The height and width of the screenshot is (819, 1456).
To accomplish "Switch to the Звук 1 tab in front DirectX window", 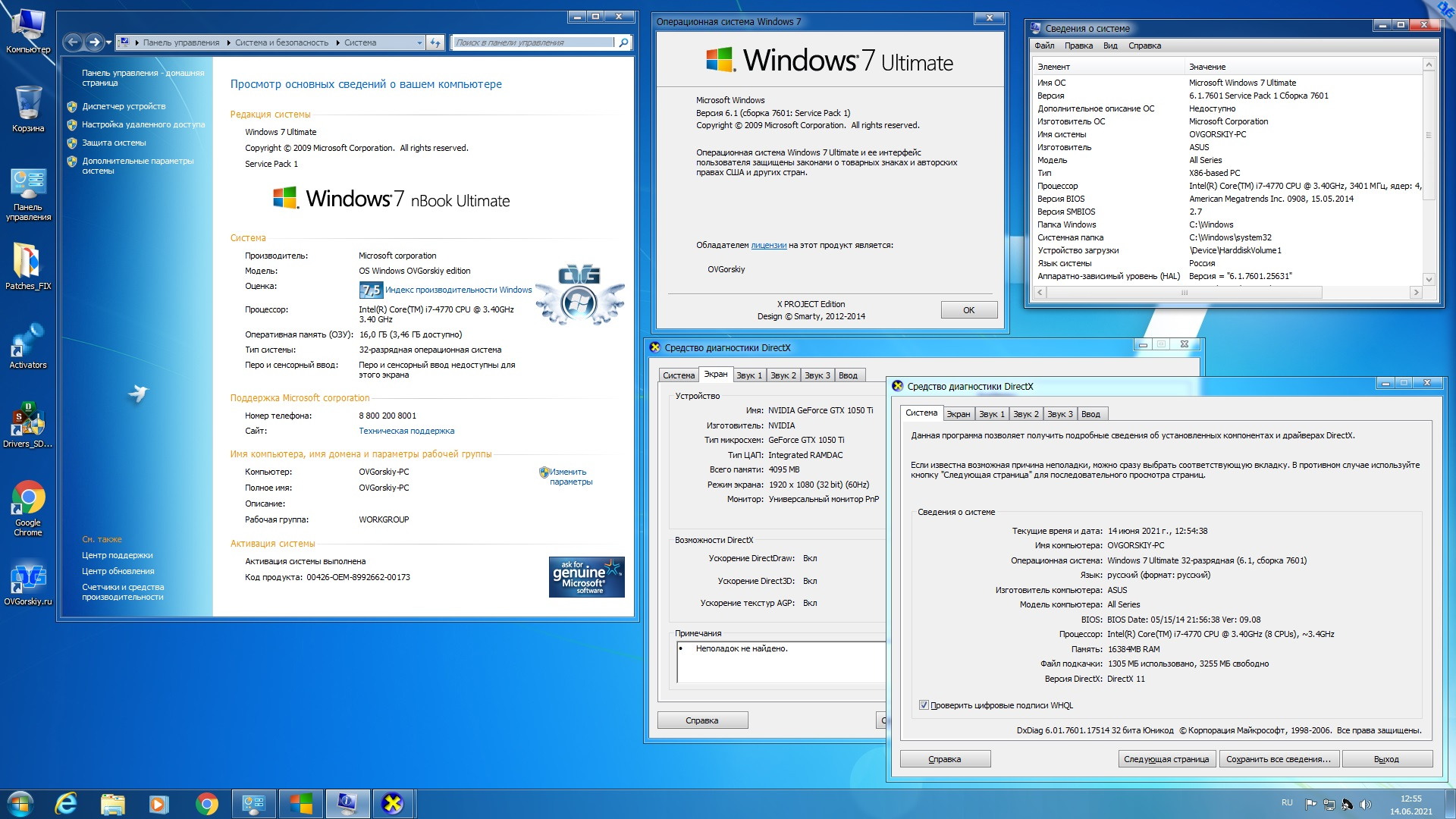I will [x=991, y=414].
